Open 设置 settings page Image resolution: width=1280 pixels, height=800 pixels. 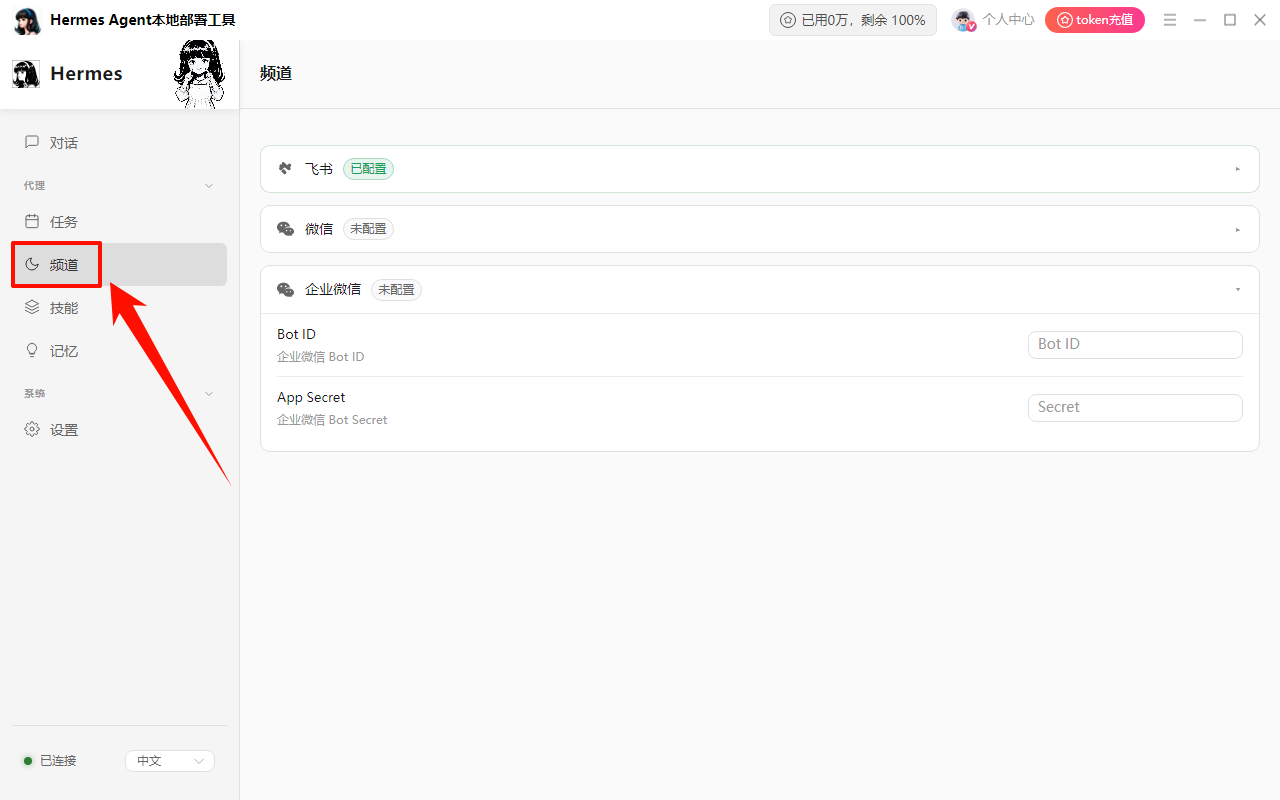(119, 430)
